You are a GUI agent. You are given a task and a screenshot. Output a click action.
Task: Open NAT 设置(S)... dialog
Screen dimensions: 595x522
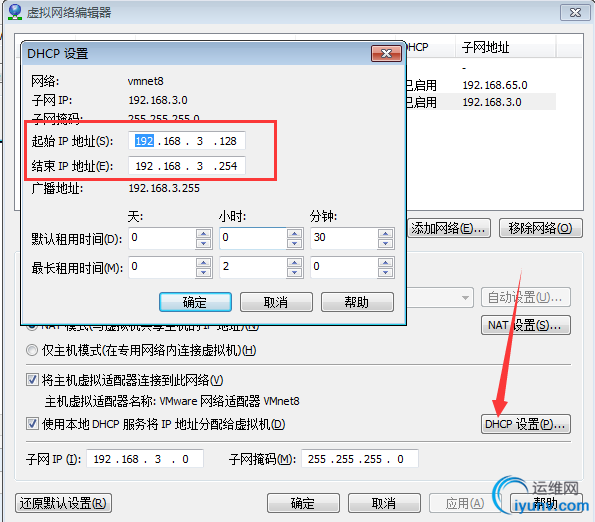click(526, 325)
